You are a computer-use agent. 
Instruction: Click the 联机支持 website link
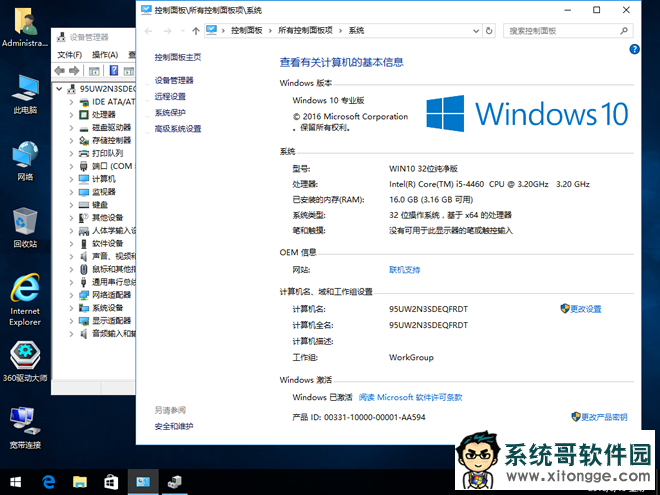click(x=405, y=270)
